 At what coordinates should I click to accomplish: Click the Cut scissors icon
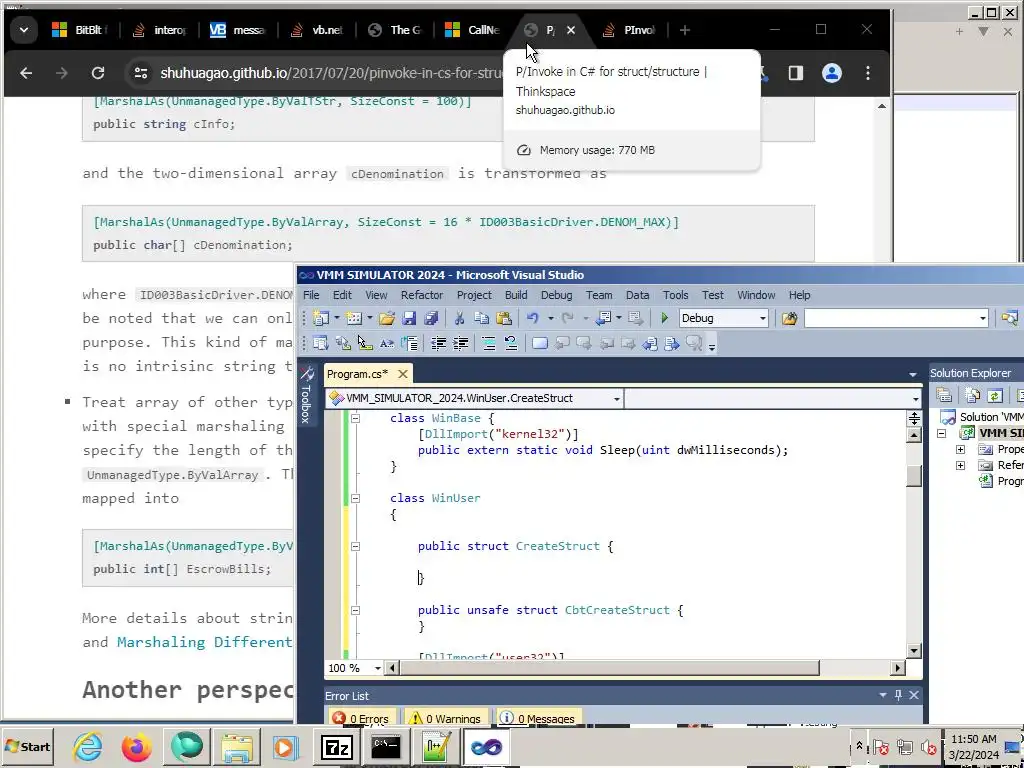[x=459, y=319]
